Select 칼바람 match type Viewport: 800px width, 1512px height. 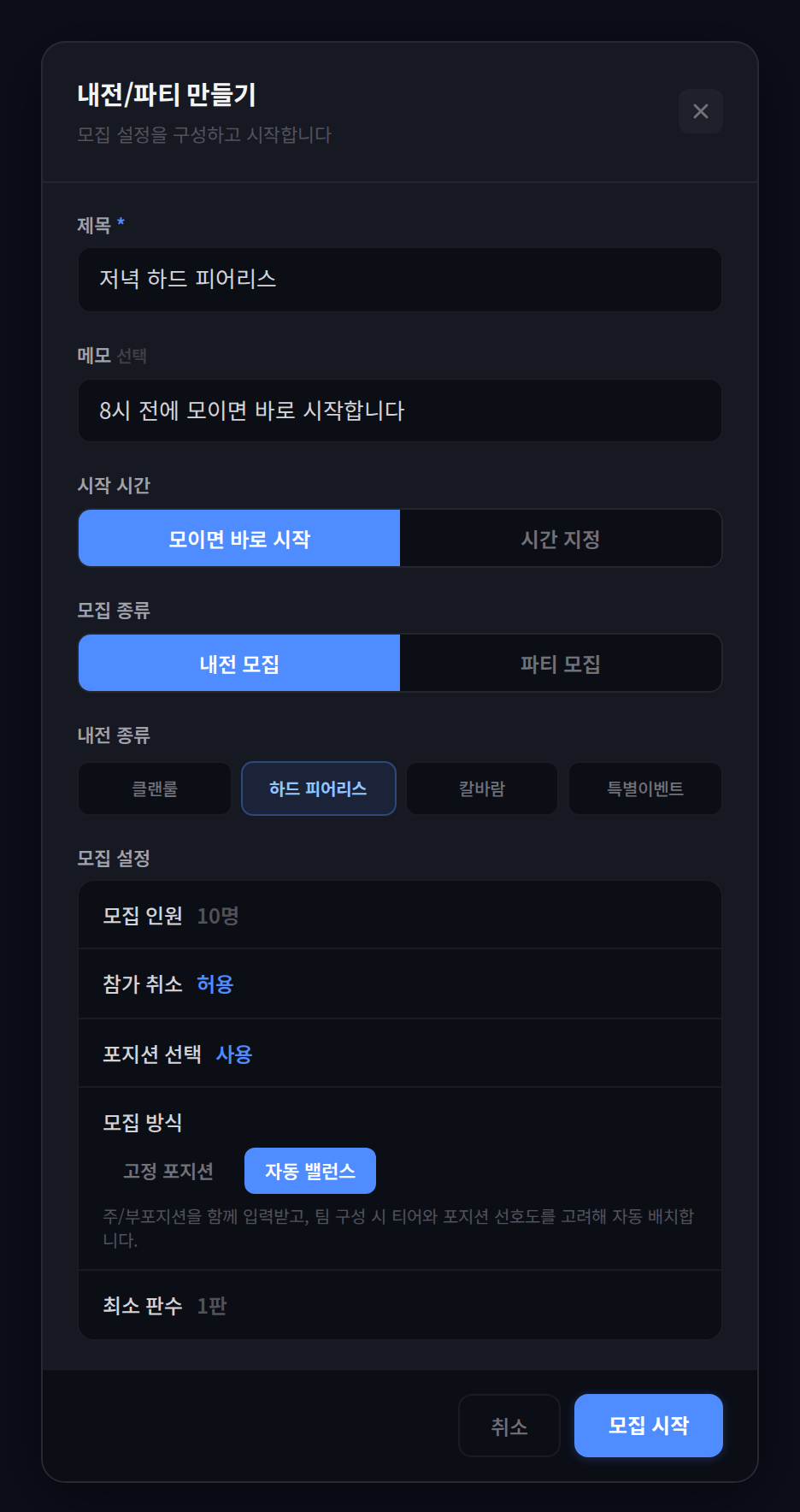(x=482, y=788)
